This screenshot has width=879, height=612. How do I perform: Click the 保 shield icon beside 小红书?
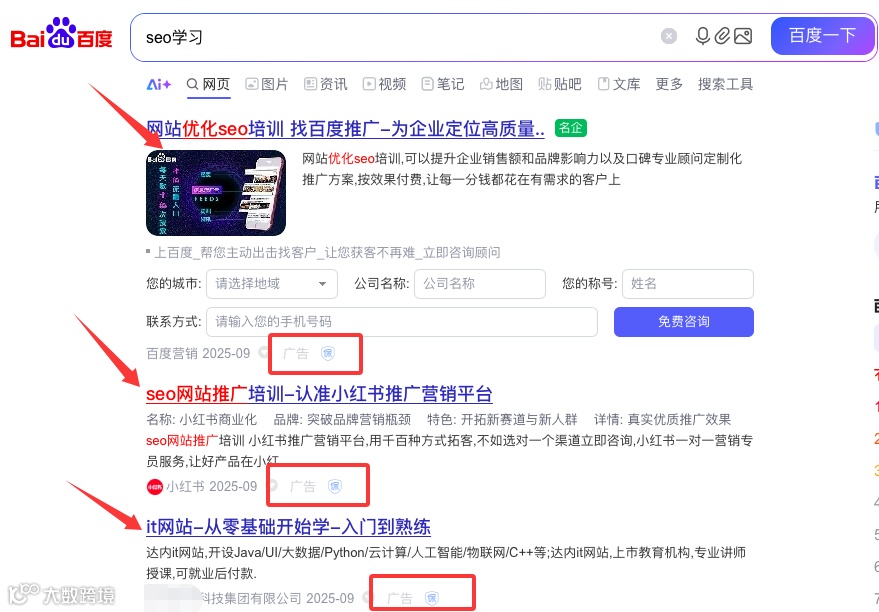pyautogui.click(x=335, y=486)
